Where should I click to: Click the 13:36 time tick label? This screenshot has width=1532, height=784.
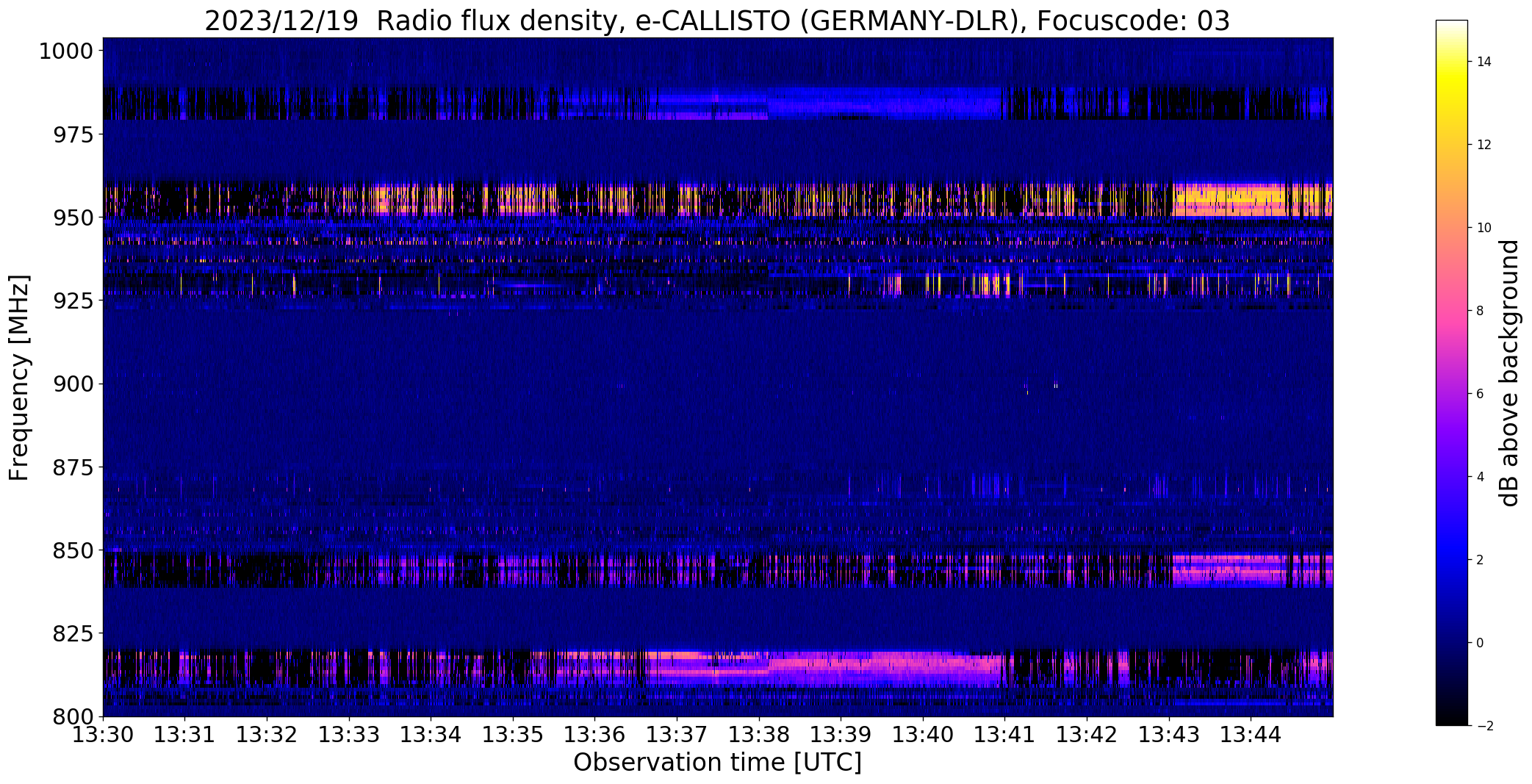(x=595, y=734)
